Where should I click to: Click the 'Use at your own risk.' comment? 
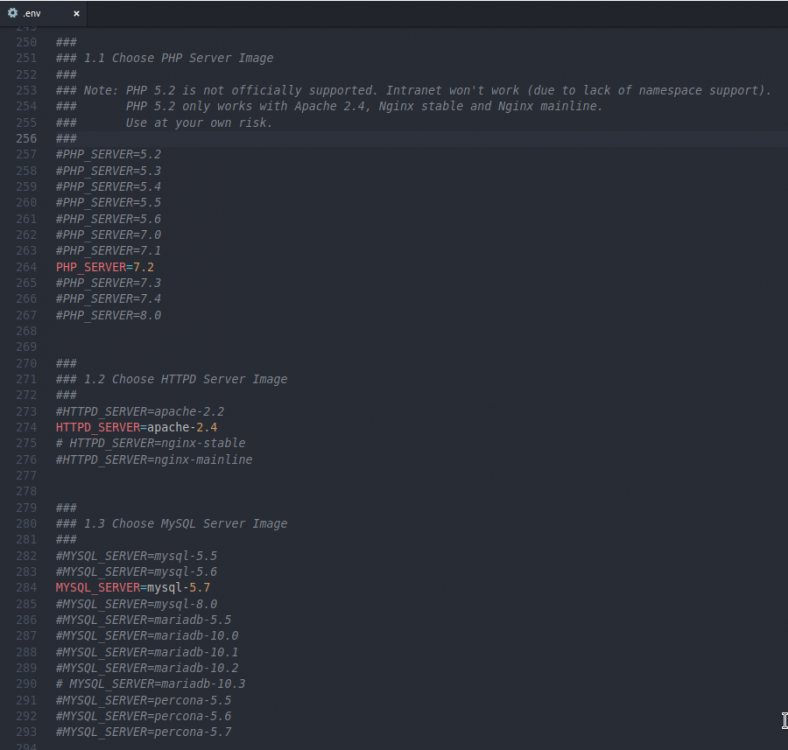point(199,122)
